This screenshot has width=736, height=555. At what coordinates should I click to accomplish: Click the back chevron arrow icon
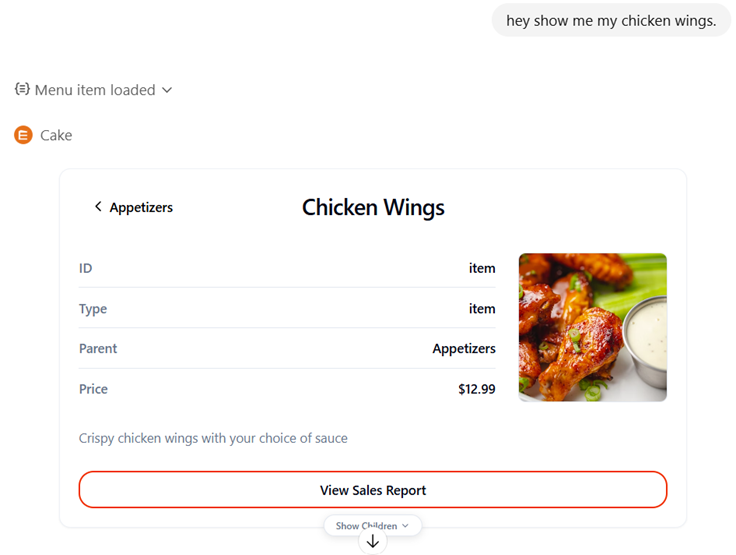98,207
